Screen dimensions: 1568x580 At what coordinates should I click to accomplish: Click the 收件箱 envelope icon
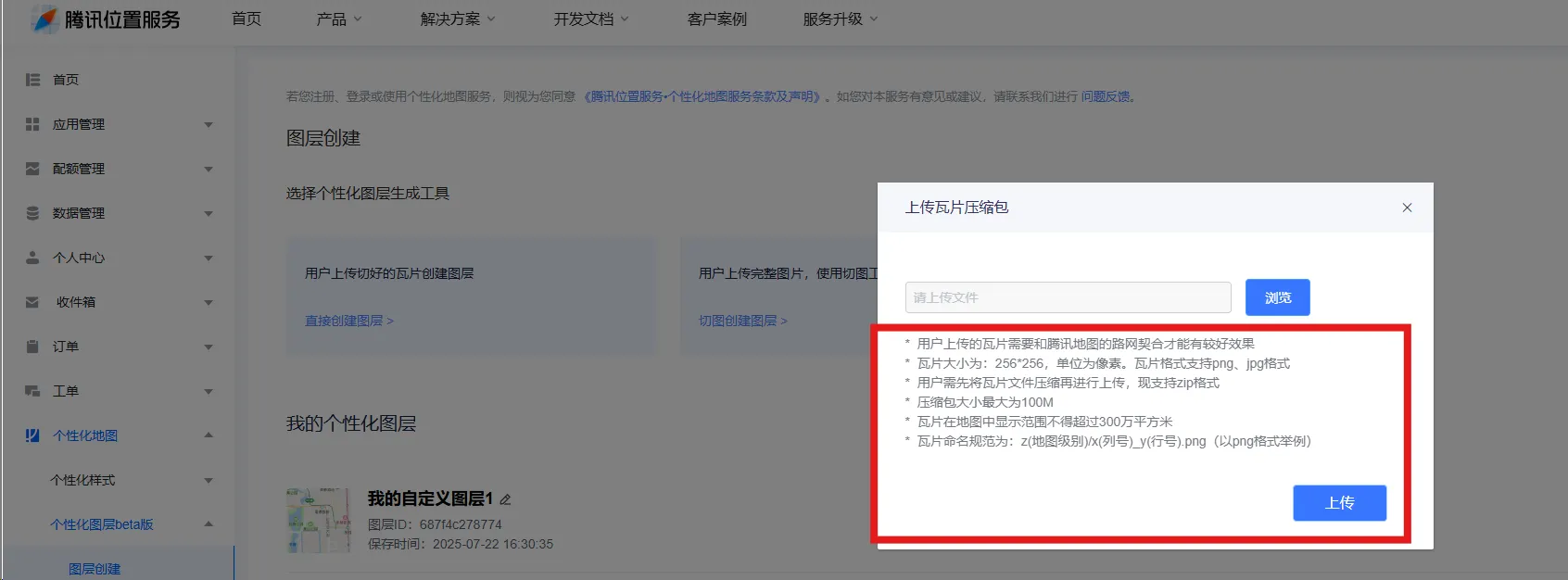tap(32, 302)
